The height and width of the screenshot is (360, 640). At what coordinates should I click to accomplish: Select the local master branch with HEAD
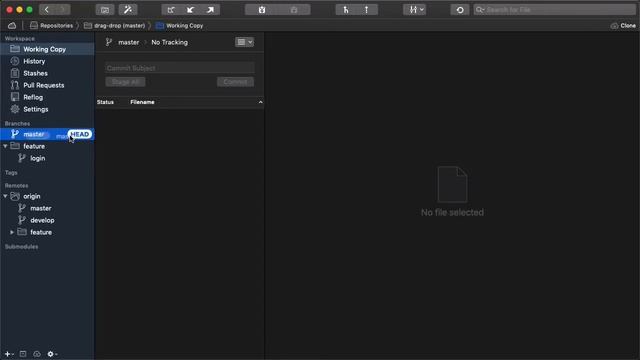tap(47, 134)
